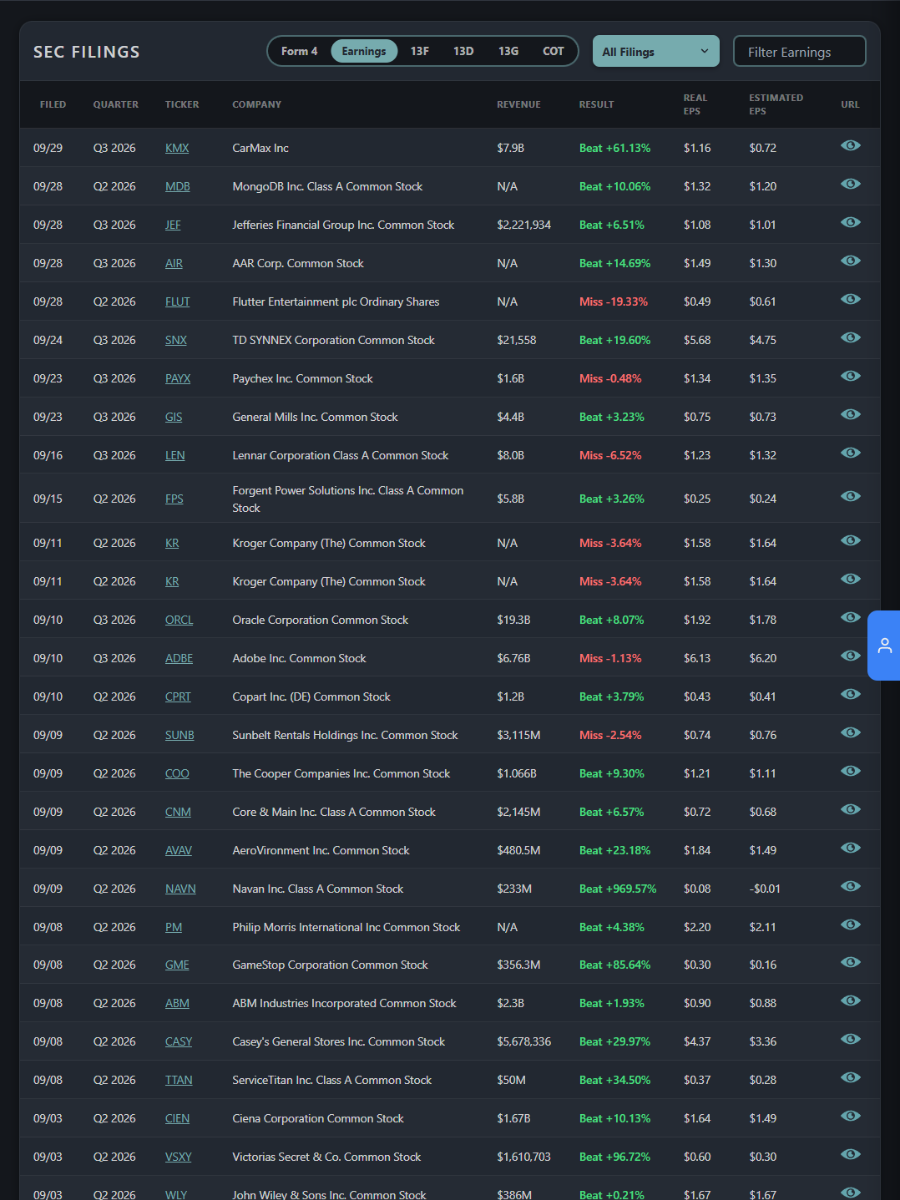Sort by the FILED column header
The width and height of the screenshot is (900, 1200).
click(x=53, y=105)
